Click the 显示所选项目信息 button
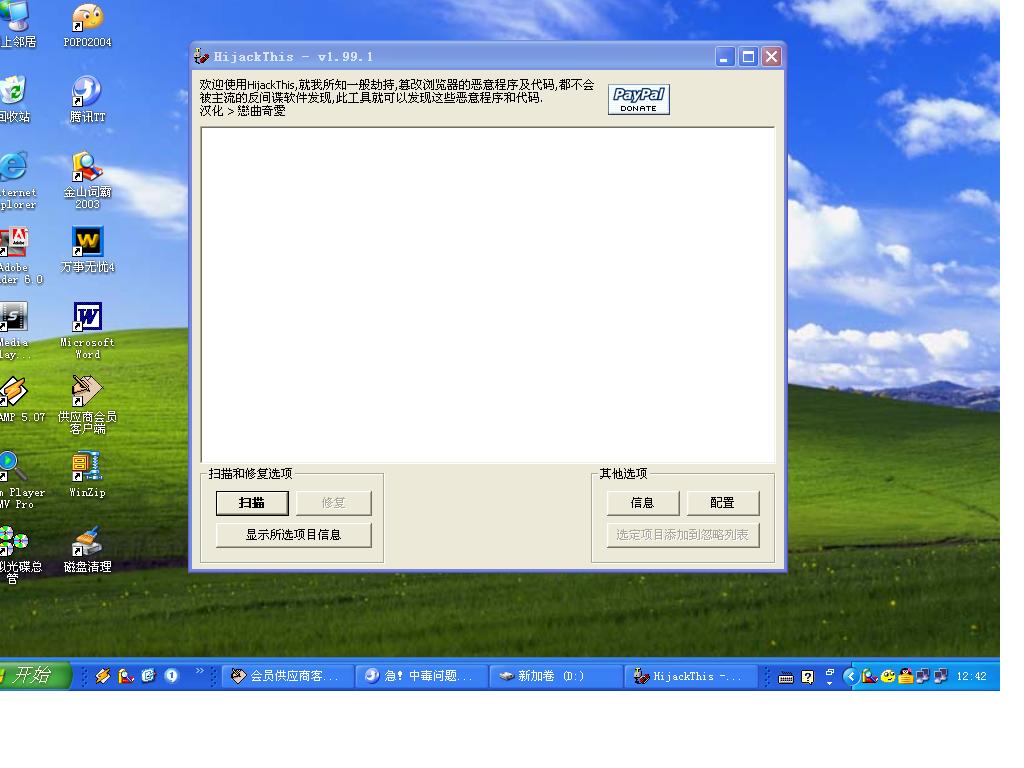The height and width of the screenshot is (768, 1024). pos(294,535)
